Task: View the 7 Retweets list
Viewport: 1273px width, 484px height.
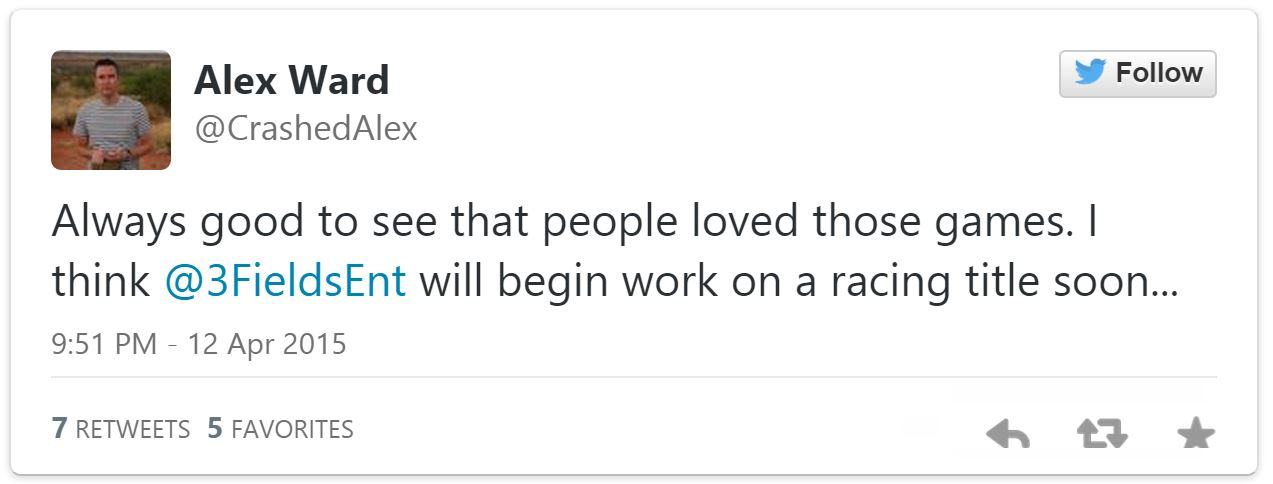Action: pyautogui.click(x=121, y=429)
